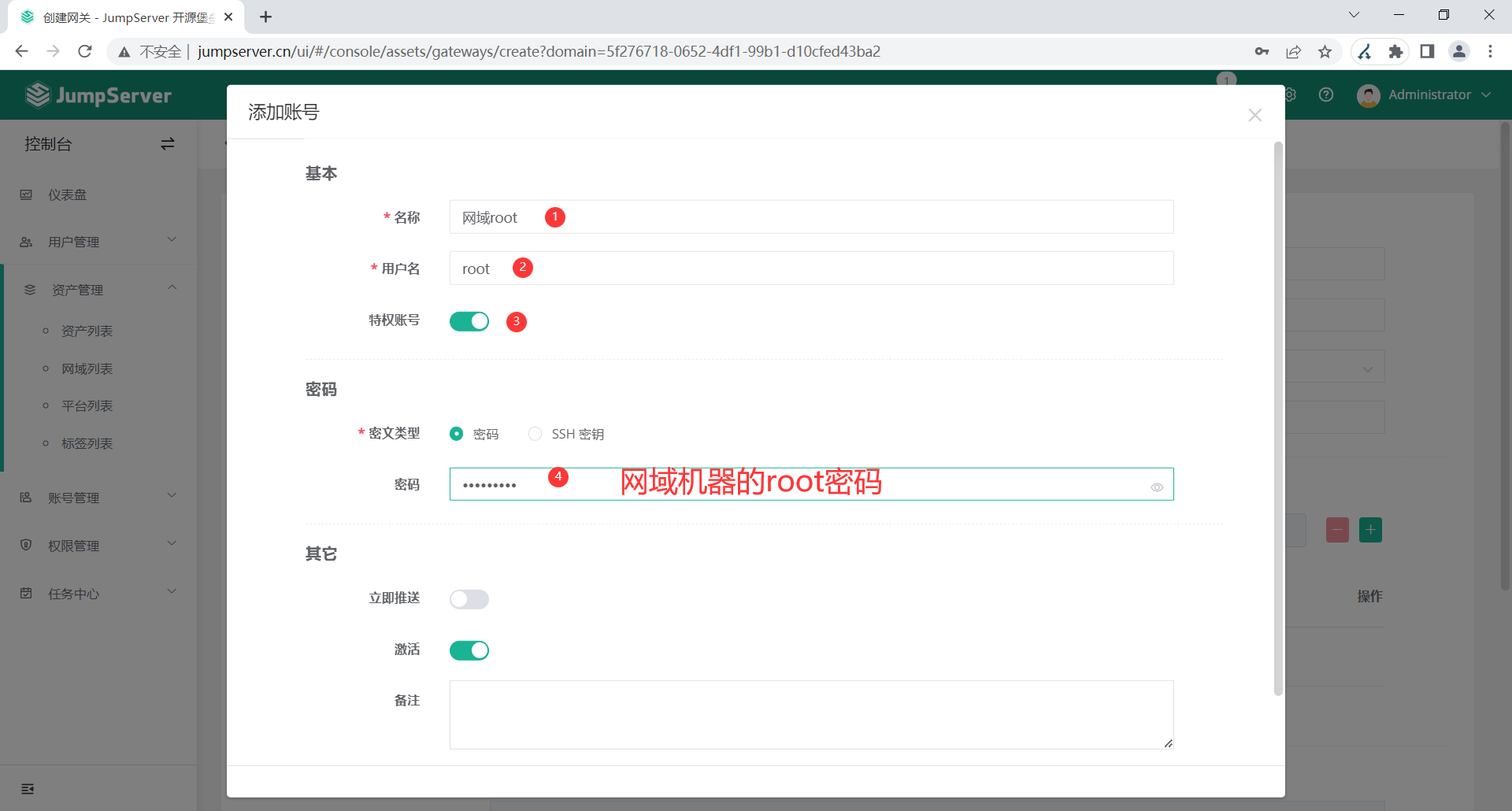The width and height of the screenshot is (1512, 811).
Task: Click the JumpServer logo
Action: coord(98,95)
